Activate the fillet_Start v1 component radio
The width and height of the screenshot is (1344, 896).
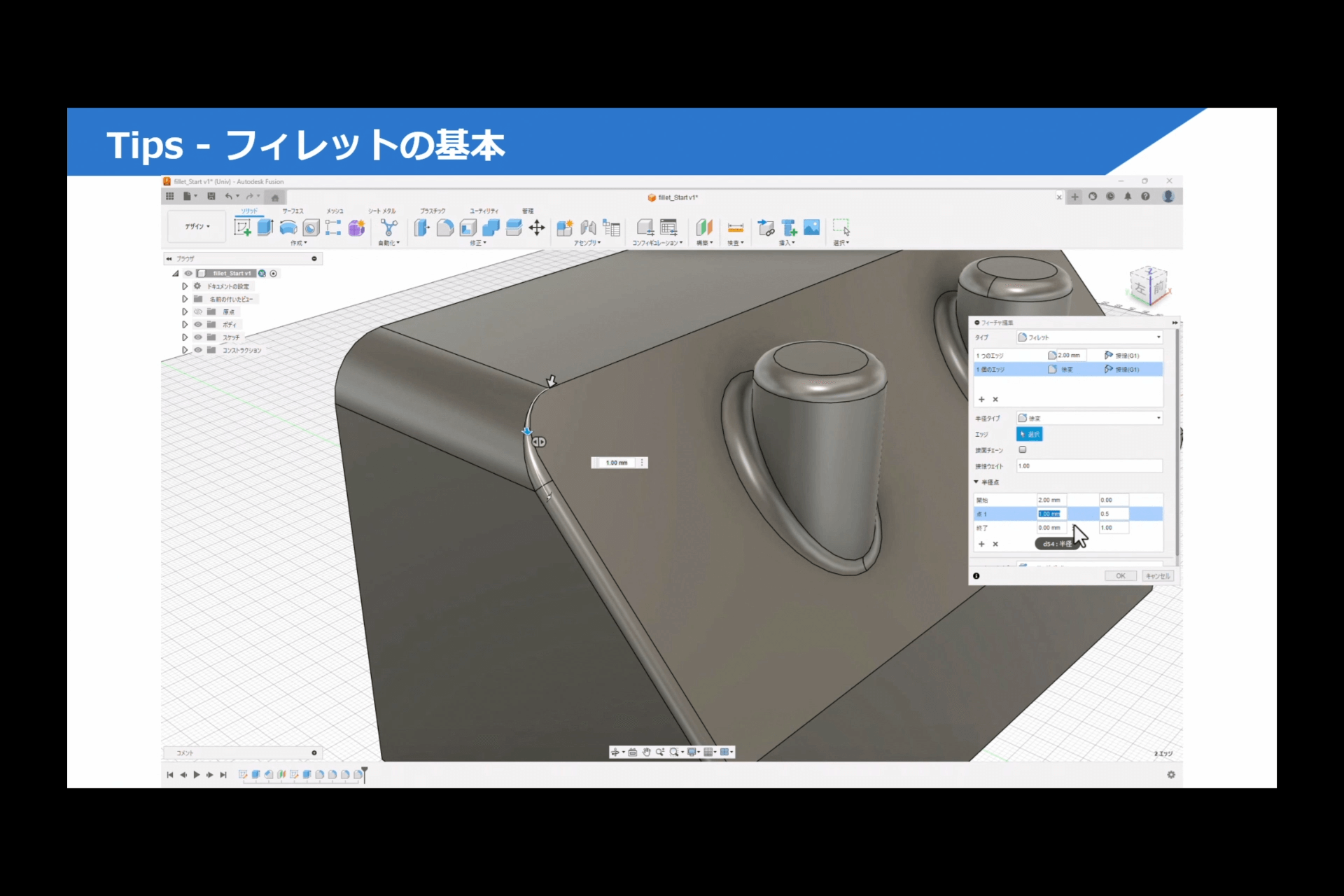coord(274,274)
